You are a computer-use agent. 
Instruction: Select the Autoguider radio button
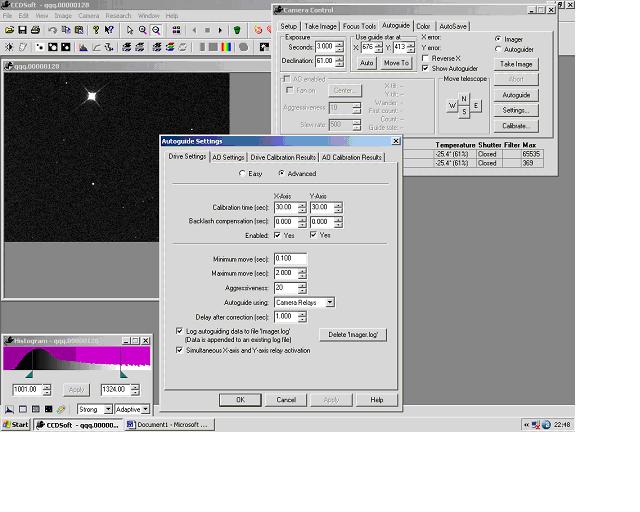(x=498, y=49)
